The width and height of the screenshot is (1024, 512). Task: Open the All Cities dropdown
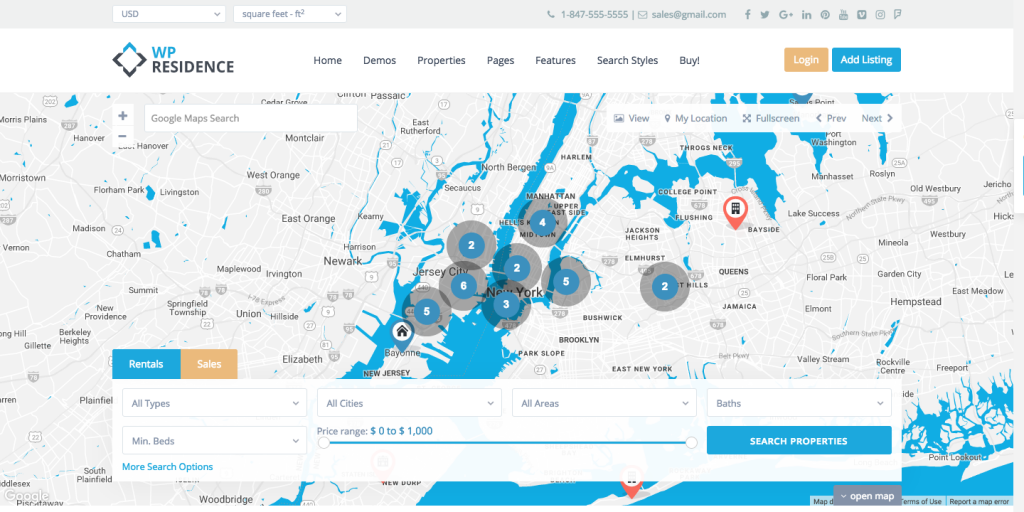click(x=408, y=403)
